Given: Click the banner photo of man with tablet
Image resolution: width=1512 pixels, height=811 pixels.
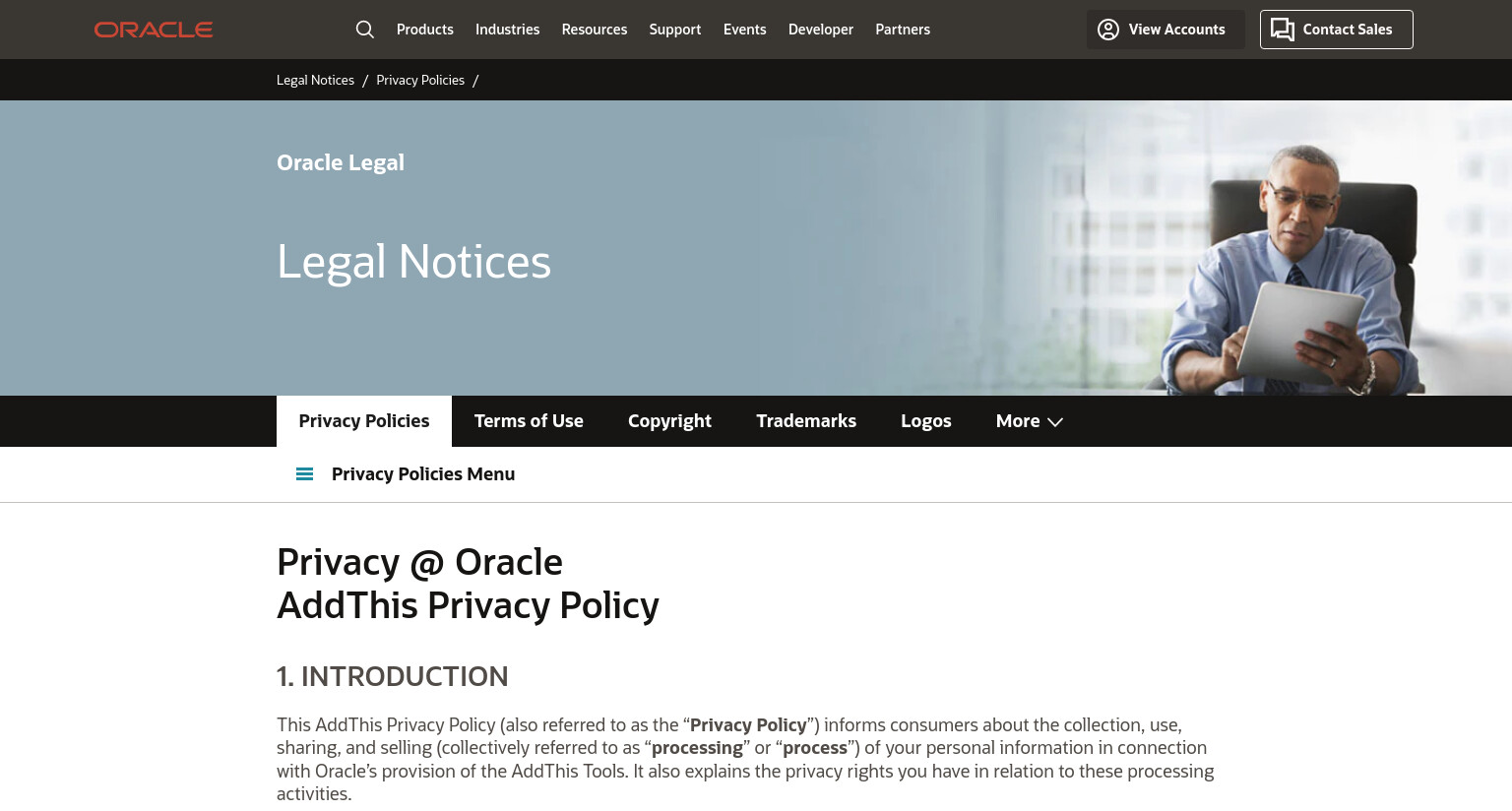Looking at the screenshot, I should [1290, 271].
